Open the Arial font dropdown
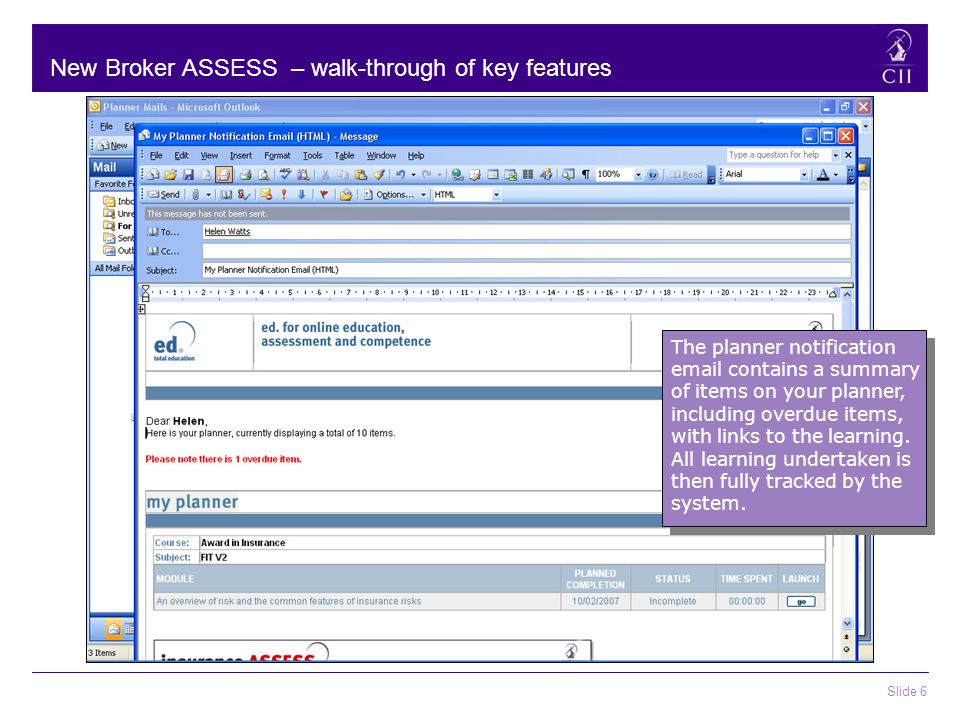 tap(804, 175)
